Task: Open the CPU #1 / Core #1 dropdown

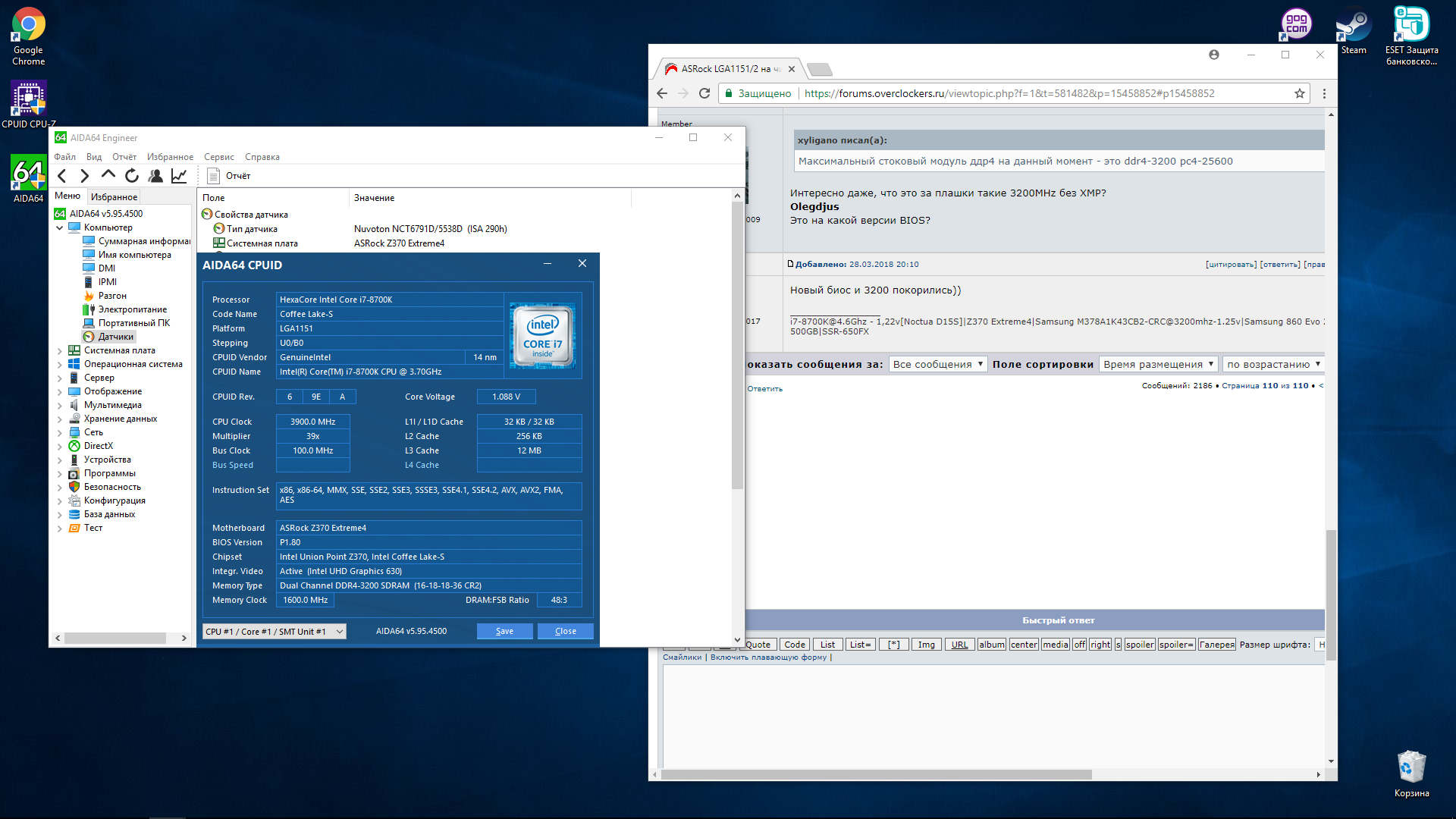Action: tap(275, 631)
